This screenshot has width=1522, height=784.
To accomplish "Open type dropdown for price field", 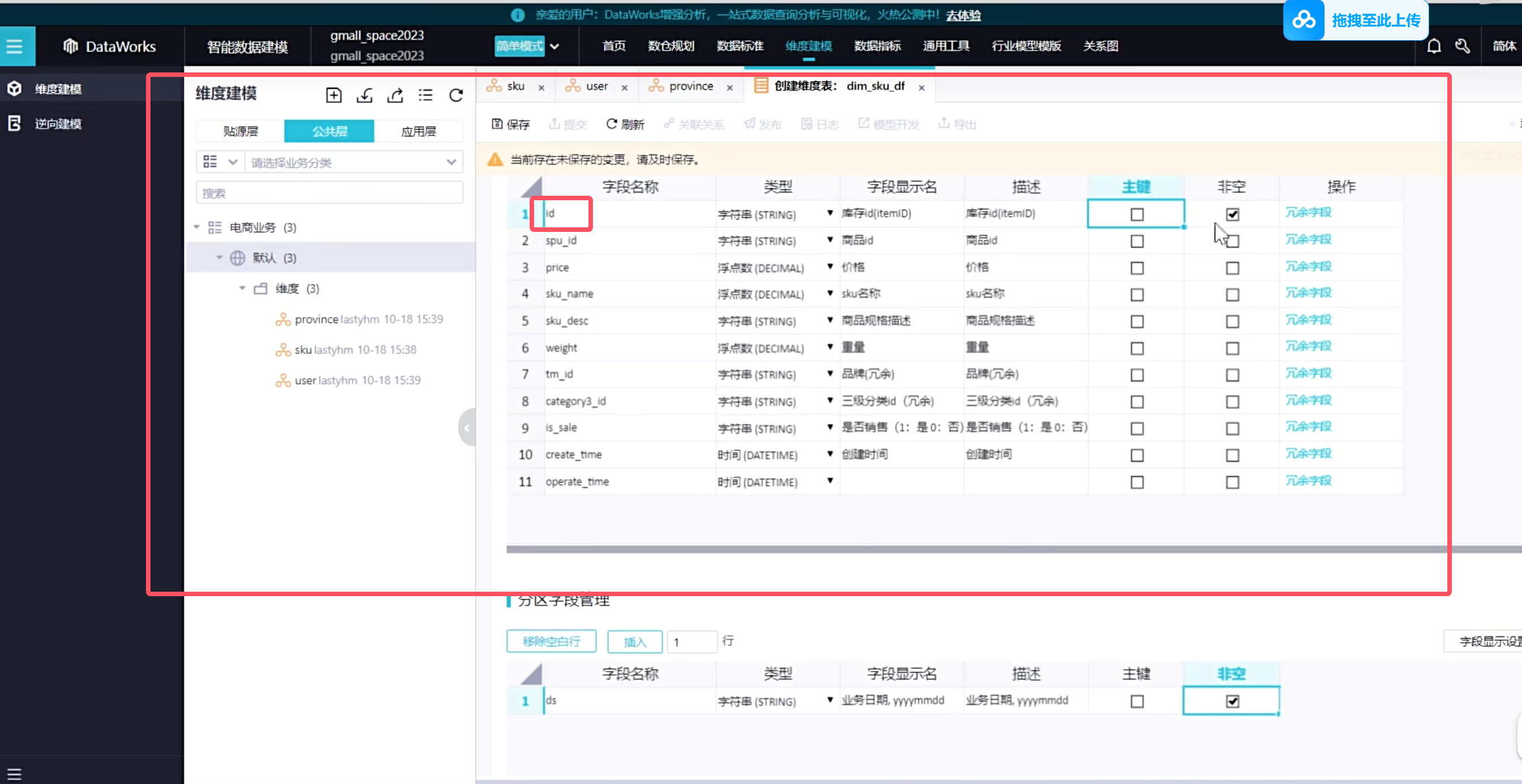I will tap(829, 267).
